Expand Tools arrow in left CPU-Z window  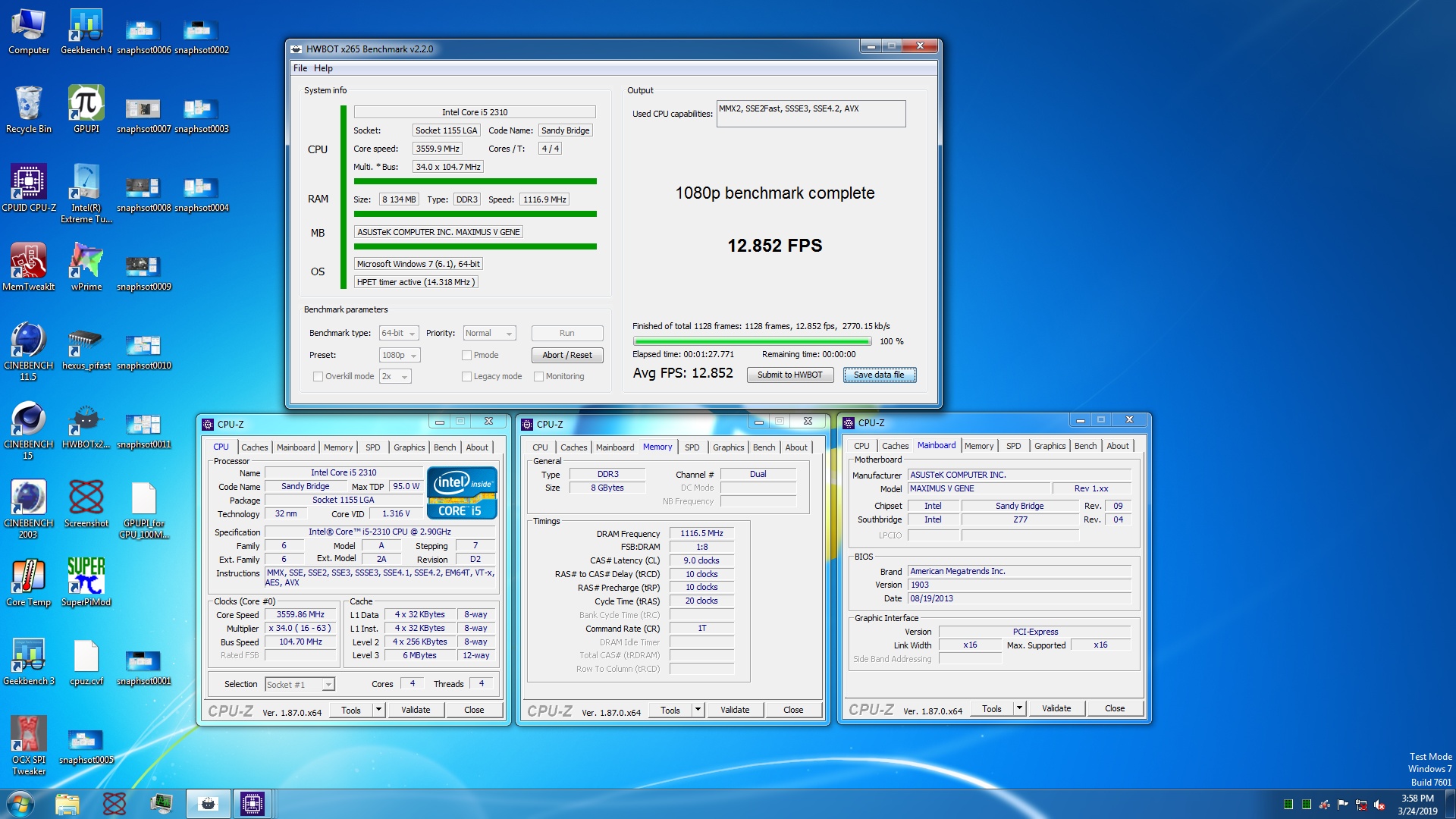coord(378,710)
